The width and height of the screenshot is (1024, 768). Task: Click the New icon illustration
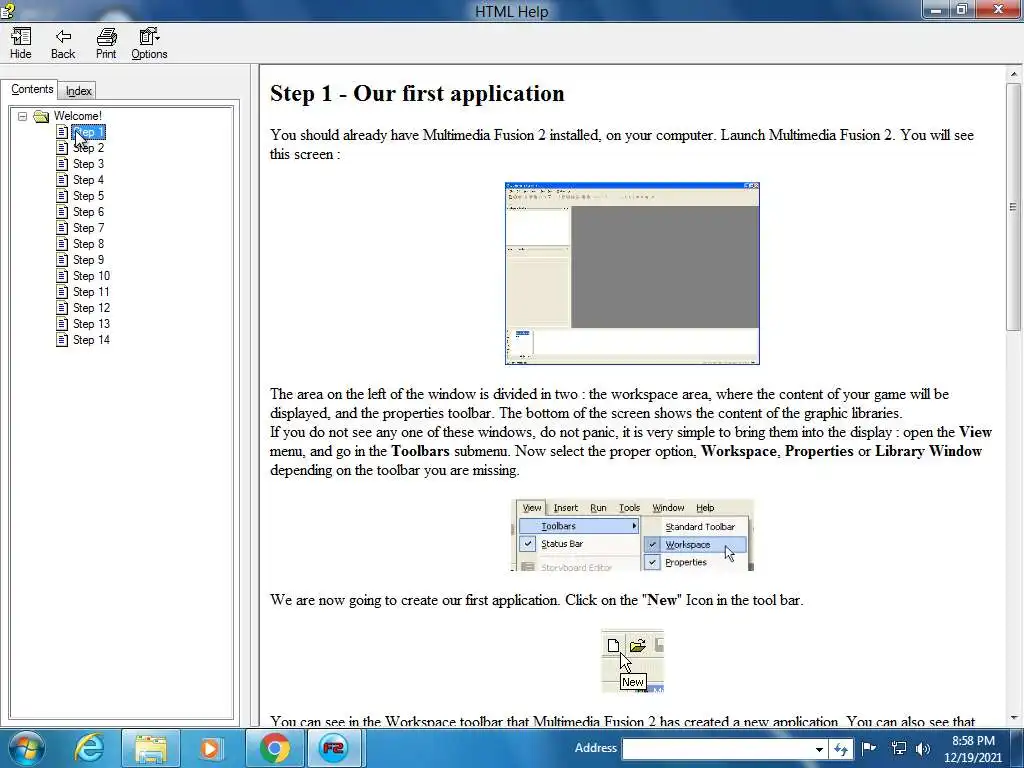(632, 661)
